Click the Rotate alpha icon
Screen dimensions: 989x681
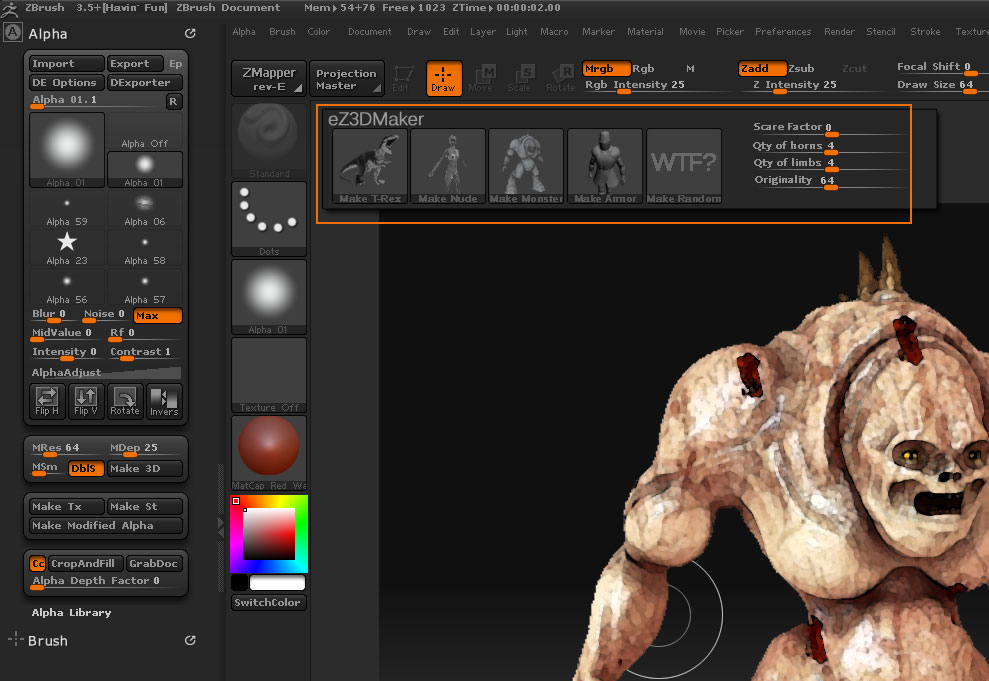[125, 401]
